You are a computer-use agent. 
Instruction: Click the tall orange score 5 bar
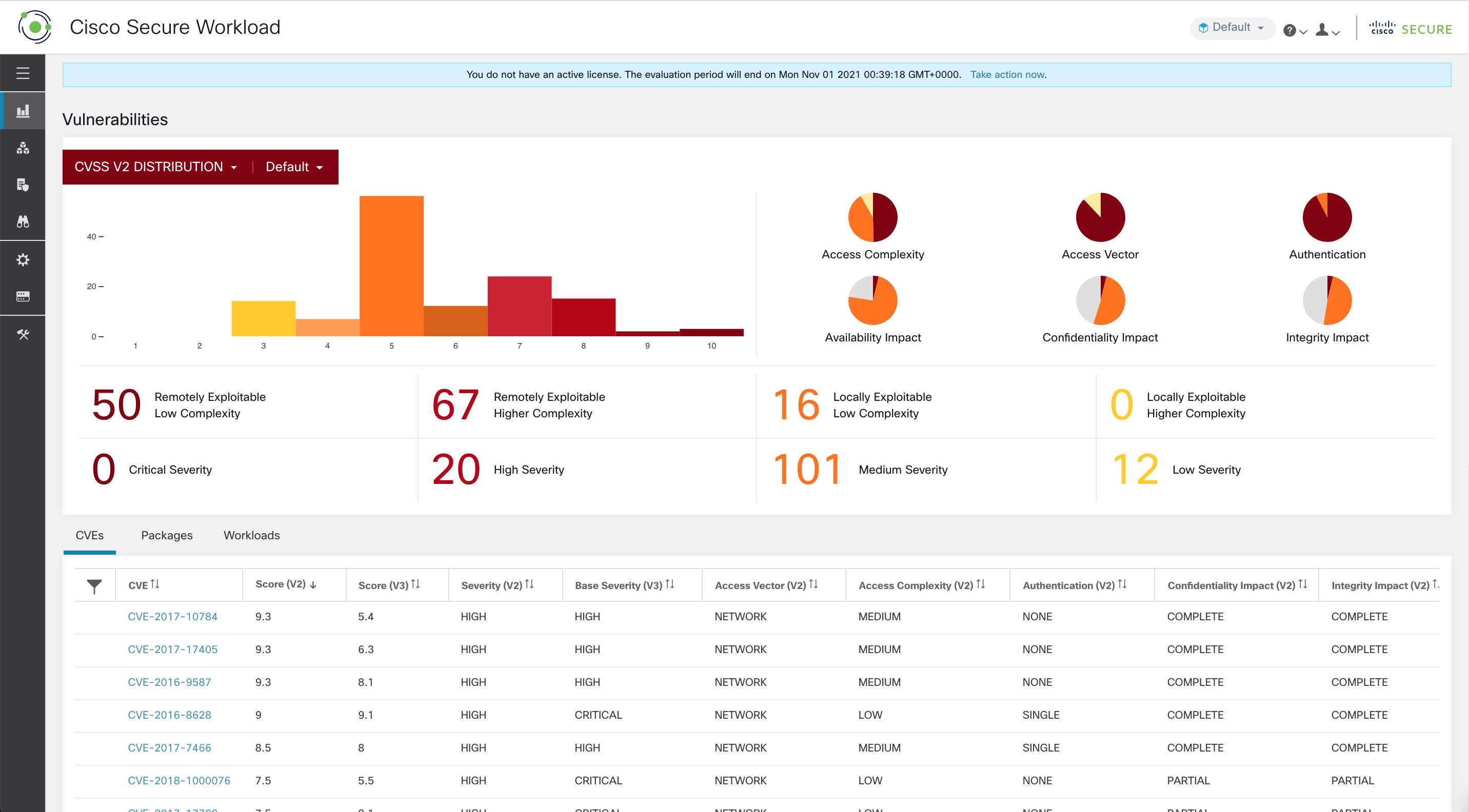(391, 266)
